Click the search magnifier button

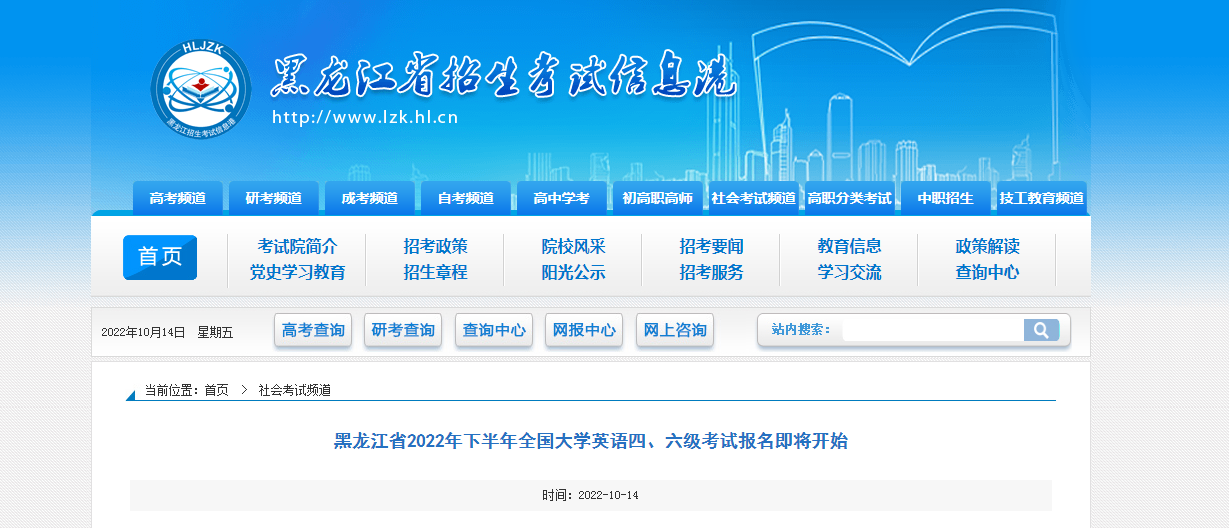tap(1041, 330)
